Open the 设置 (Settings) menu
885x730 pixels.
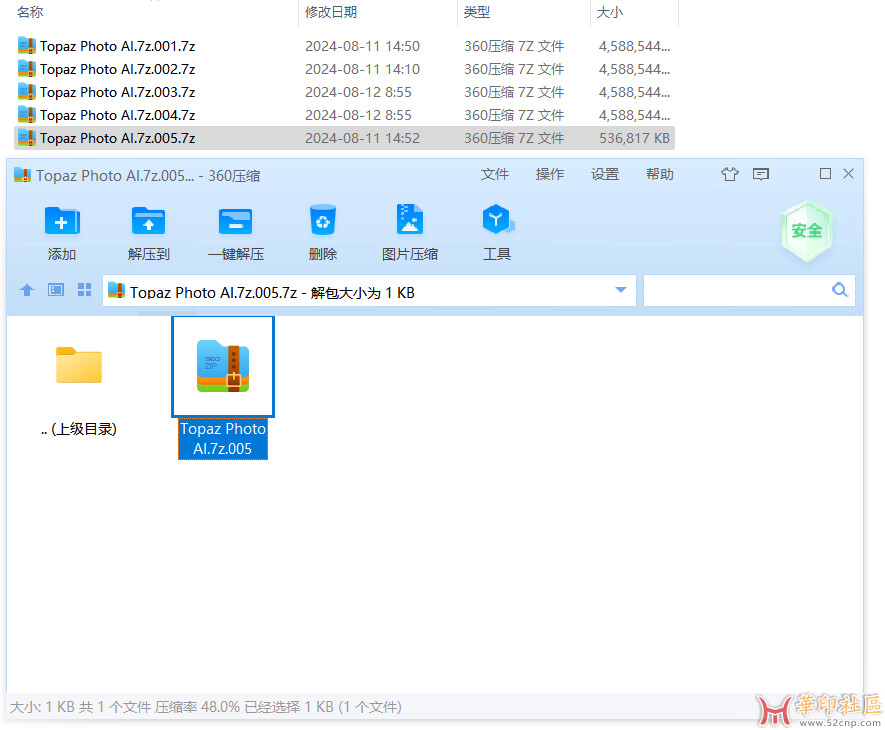(605, 175)
